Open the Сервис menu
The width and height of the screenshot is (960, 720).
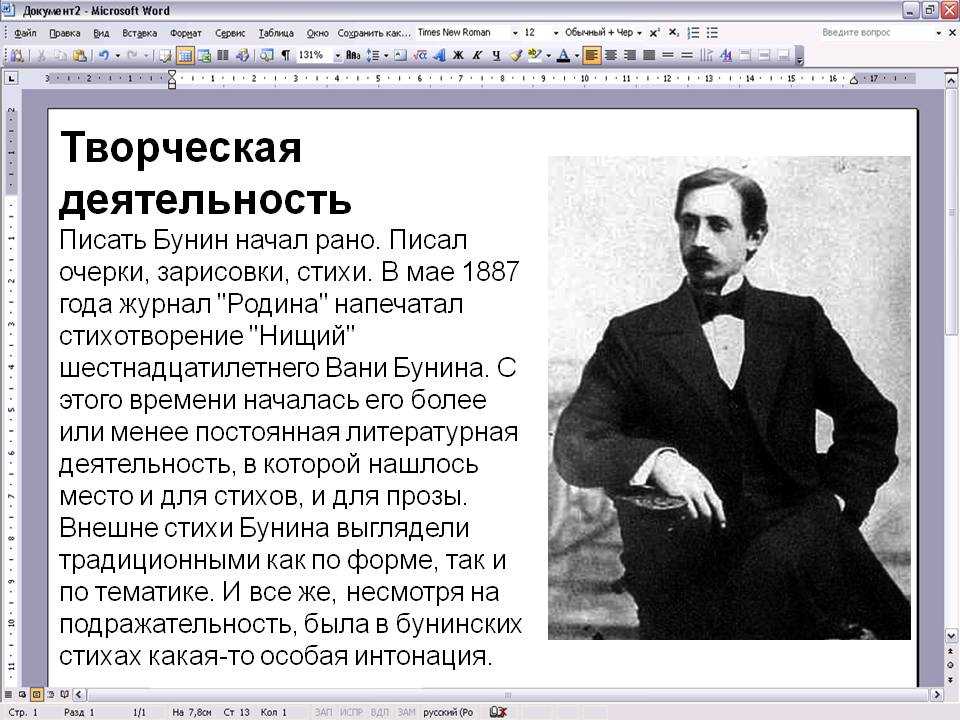(x=230, y=33)
